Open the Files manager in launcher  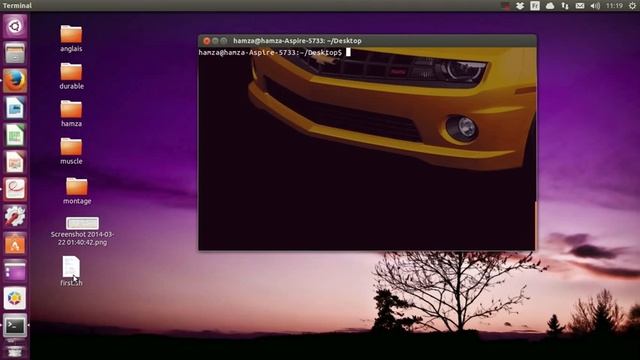[15, 53]
